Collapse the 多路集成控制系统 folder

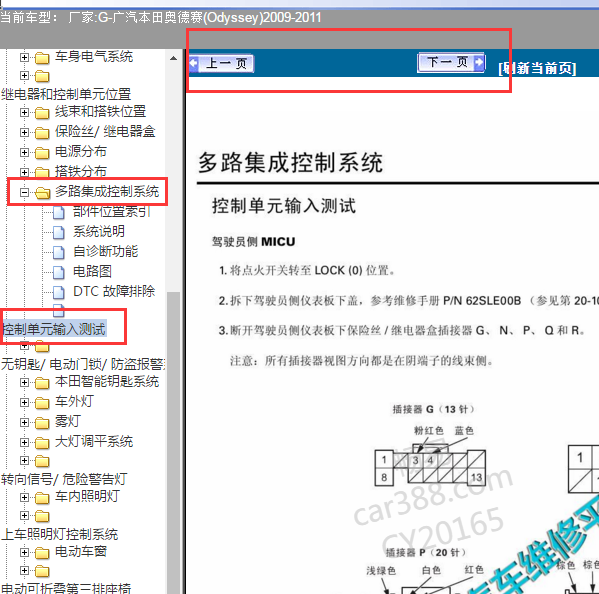[x=24, y=192]
